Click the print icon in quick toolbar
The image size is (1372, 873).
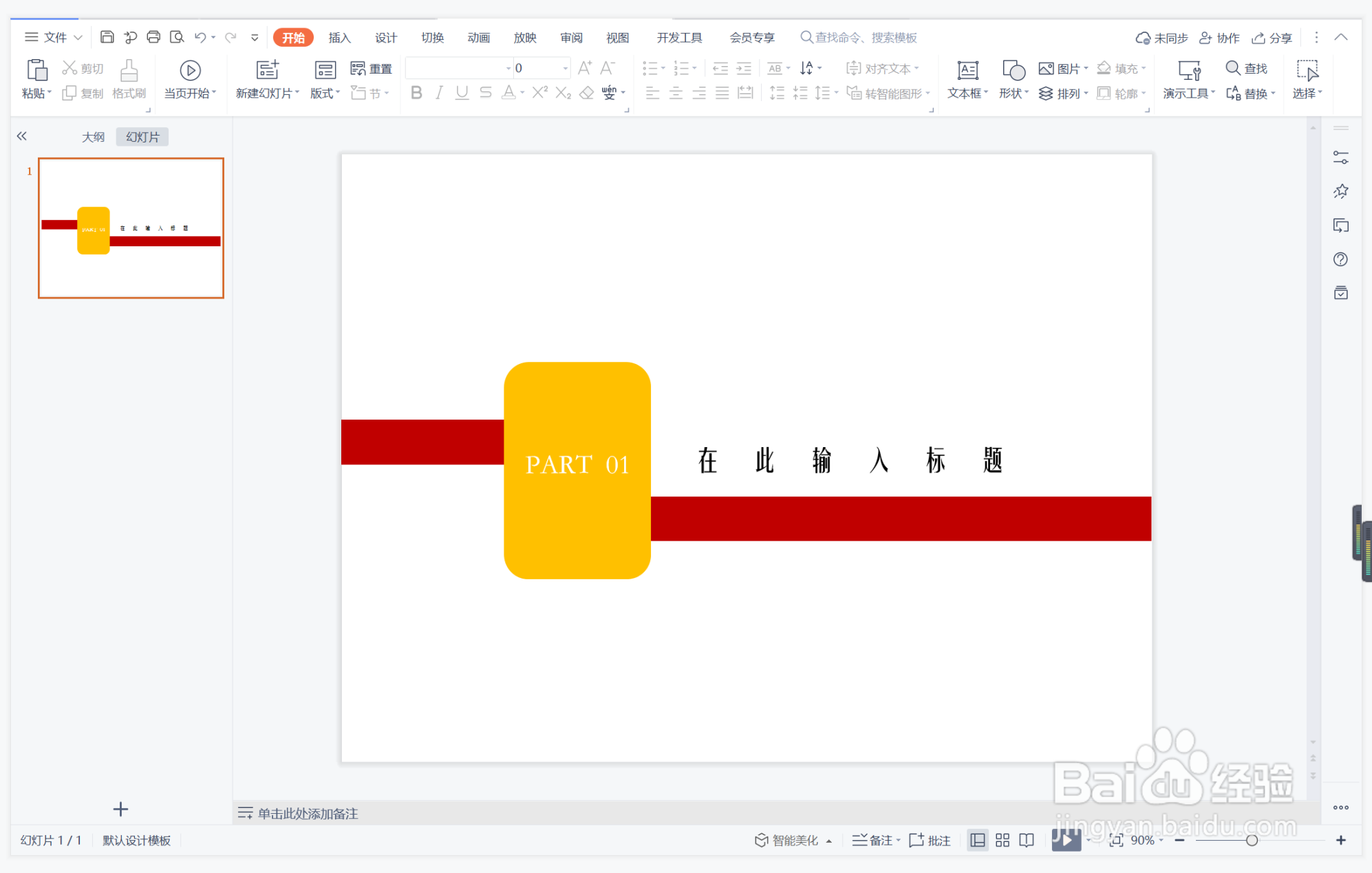point(153,37)
